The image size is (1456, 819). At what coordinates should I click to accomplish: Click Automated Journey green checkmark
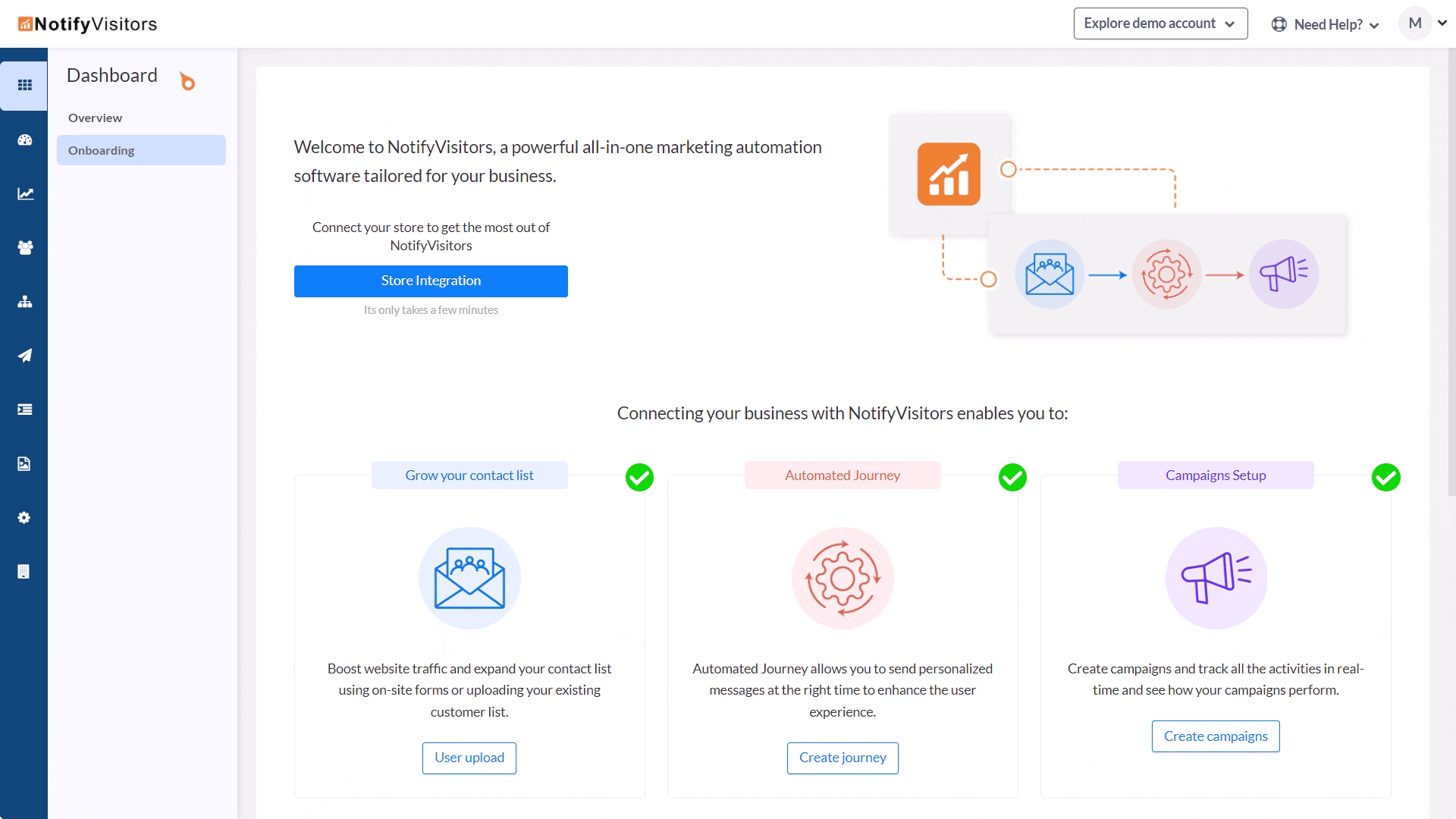point(1012,478)
